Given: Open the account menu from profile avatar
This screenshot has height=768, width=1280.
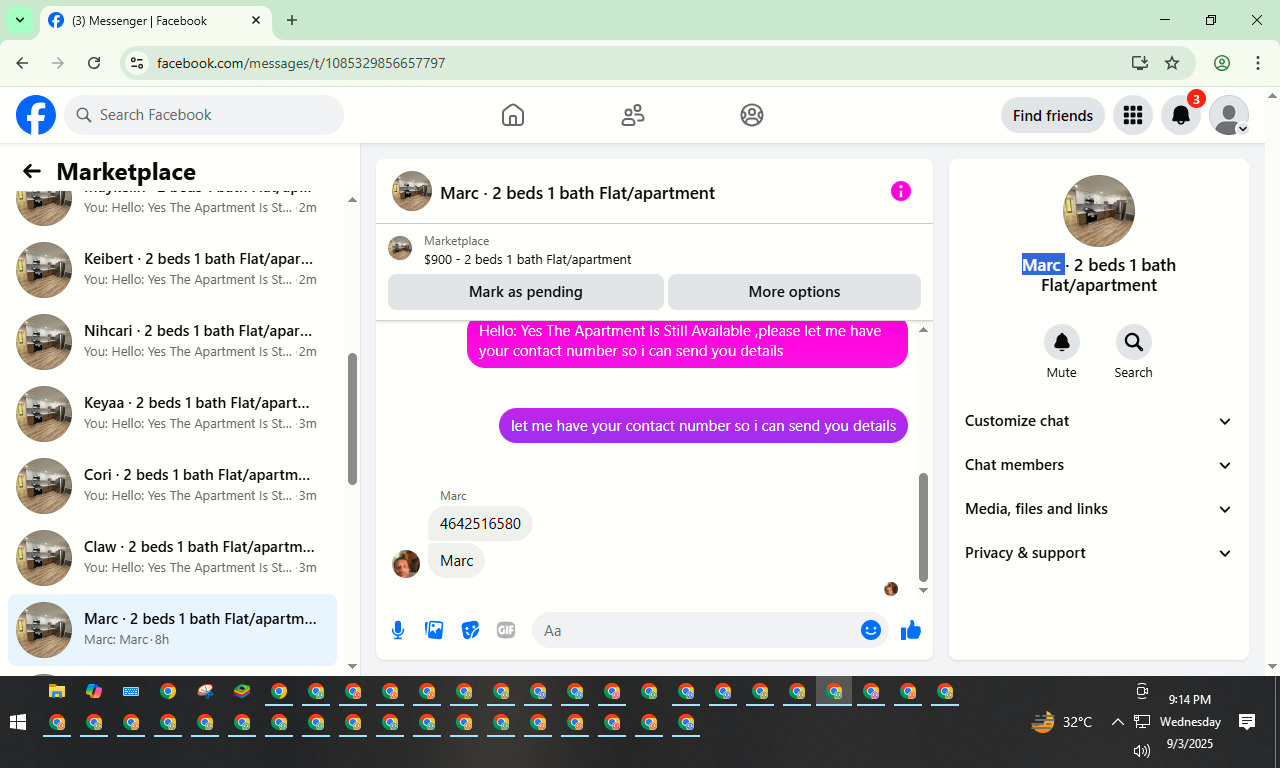Looking at the screenshot, I should (x=1229, y=115).
